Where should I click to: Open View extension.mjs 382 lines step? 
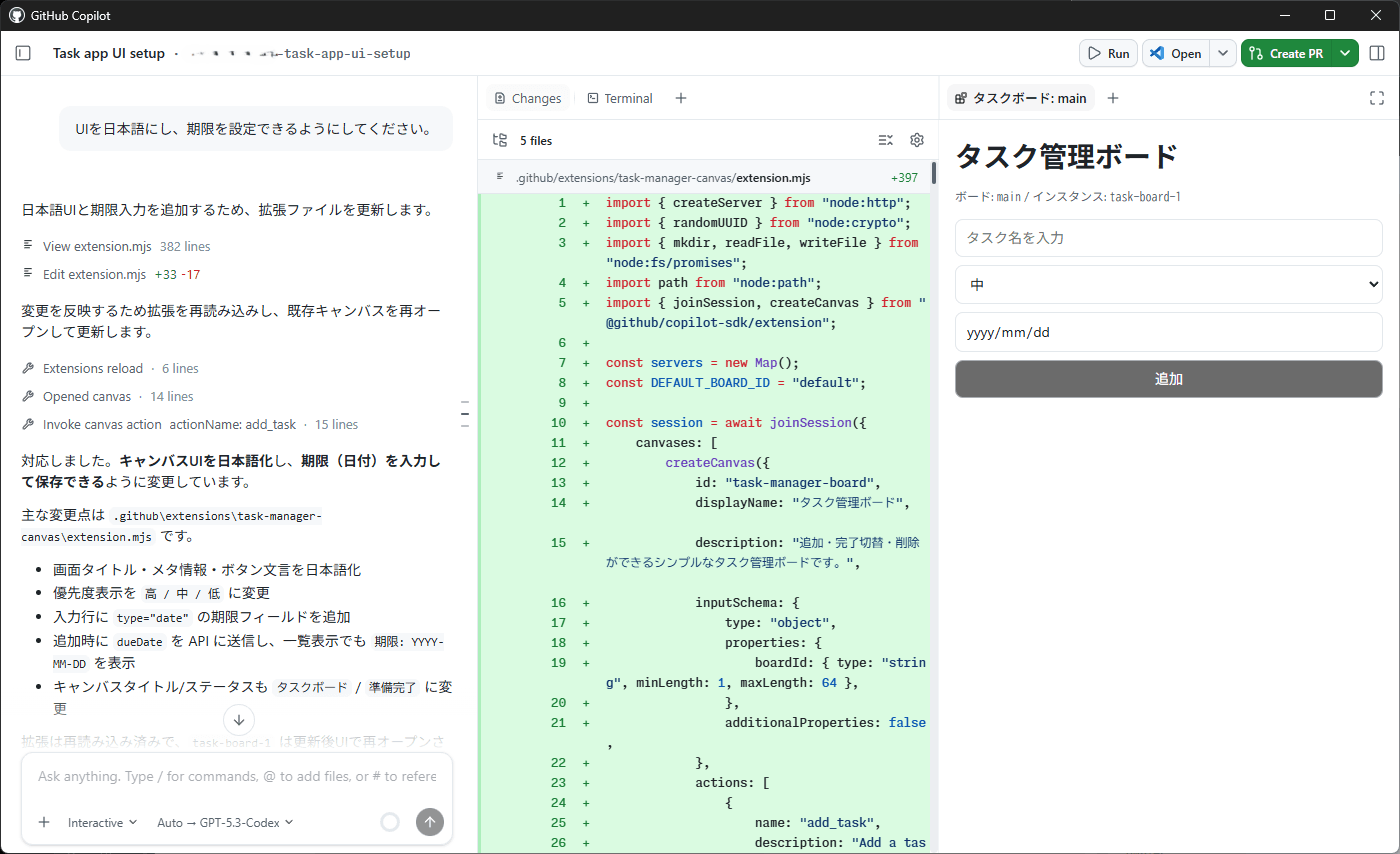click(116, 246)
